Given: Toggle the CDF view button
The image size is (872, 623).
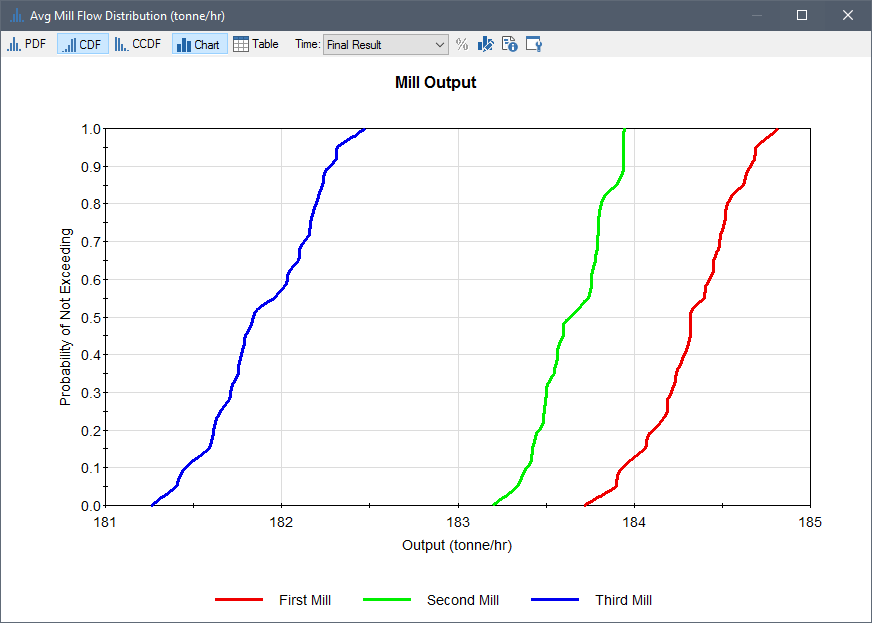Looking at the screenshot, I should [x=83, y=44].
